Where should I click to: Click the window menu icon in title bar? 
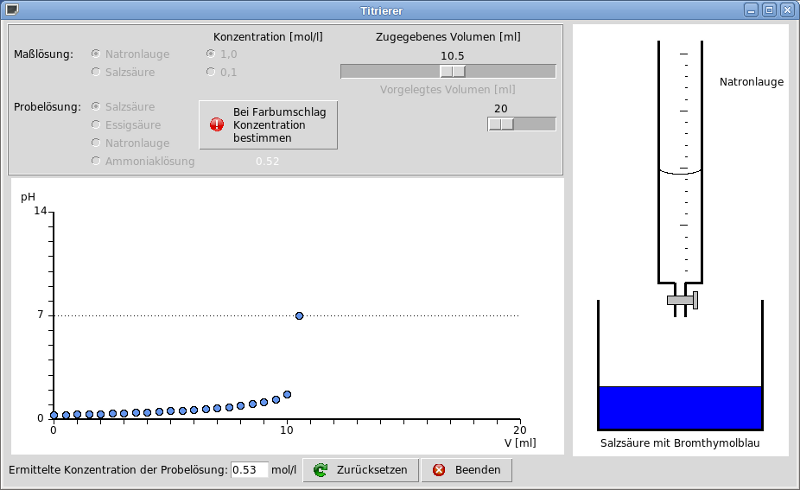[11, 10]
